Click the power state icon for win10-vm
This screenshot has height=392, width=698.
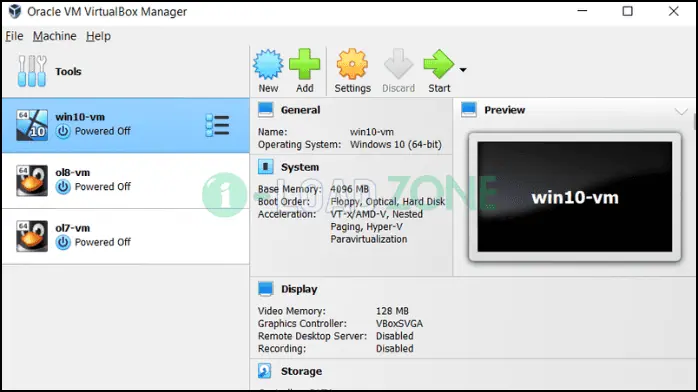[63, 131]
